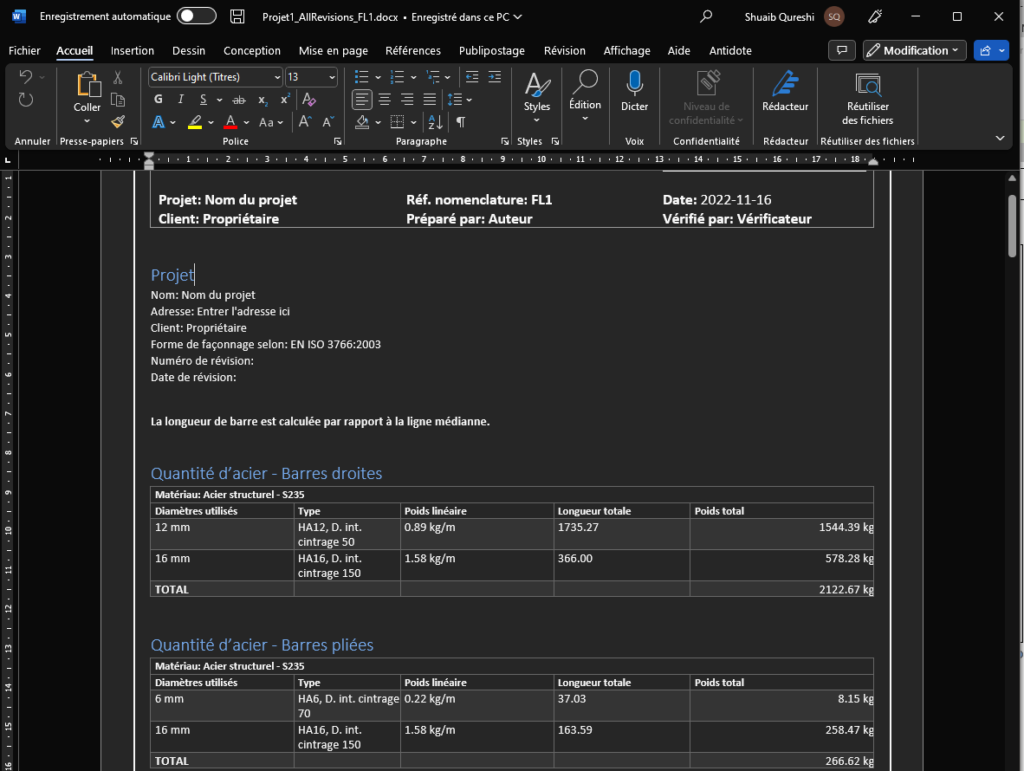Open the Rédacteur editor tool
This screenshot has height=771, width=1024.
point(785,84)
